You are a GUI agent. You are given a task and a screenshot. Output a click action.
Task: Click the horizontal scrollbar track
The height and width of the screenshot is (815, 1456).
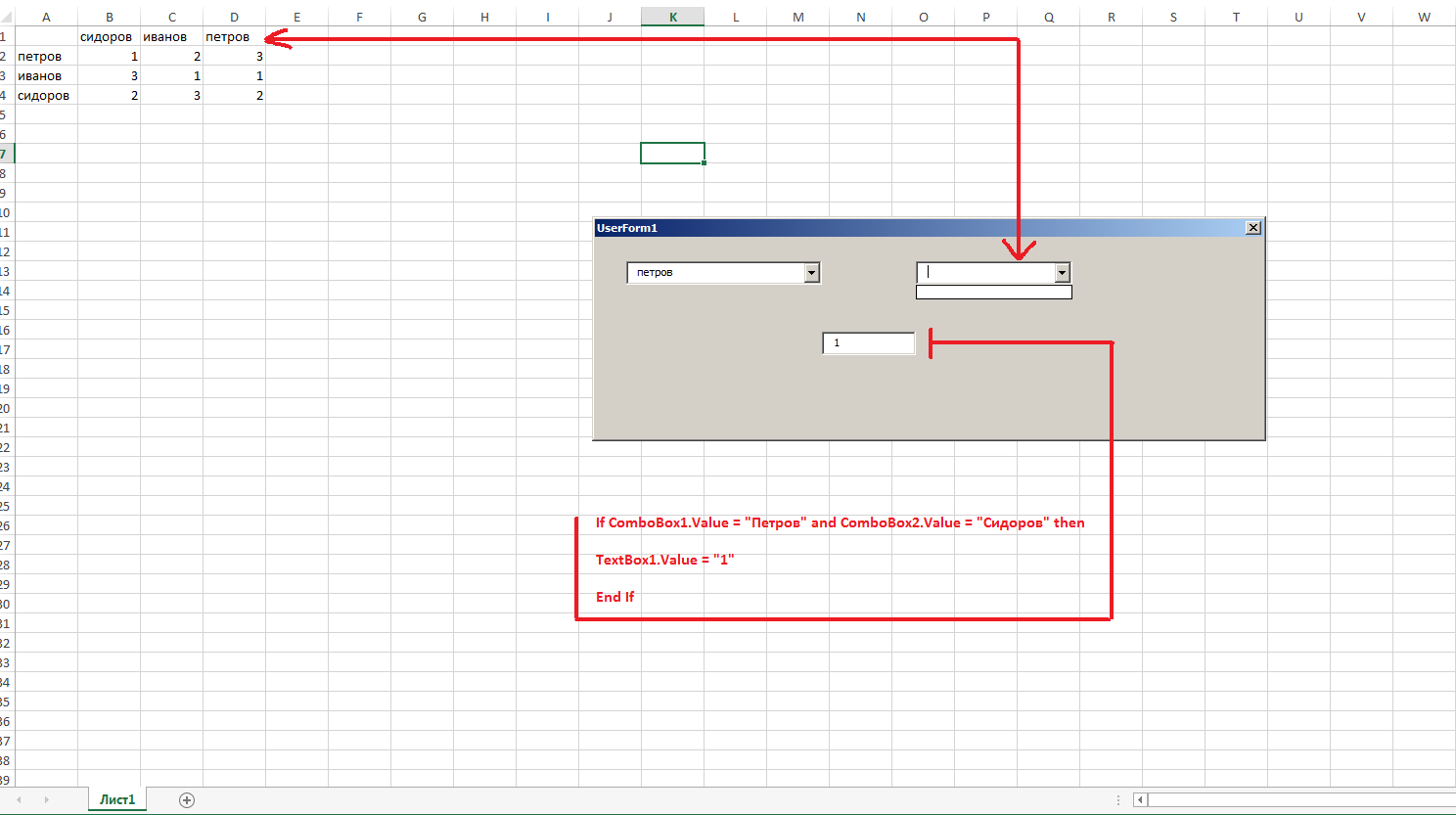coord(1301,800)
